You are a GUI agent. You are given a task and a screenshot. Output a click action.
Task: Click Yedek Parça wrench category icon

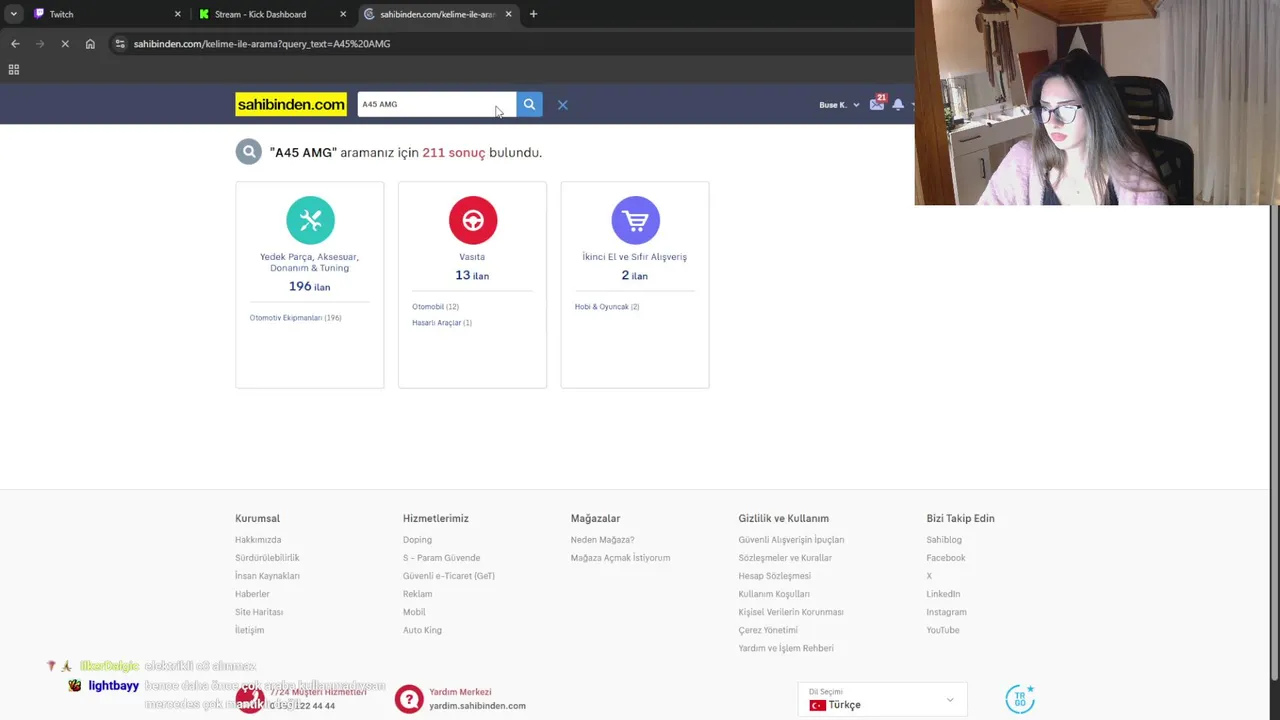(x=310, y=220)
